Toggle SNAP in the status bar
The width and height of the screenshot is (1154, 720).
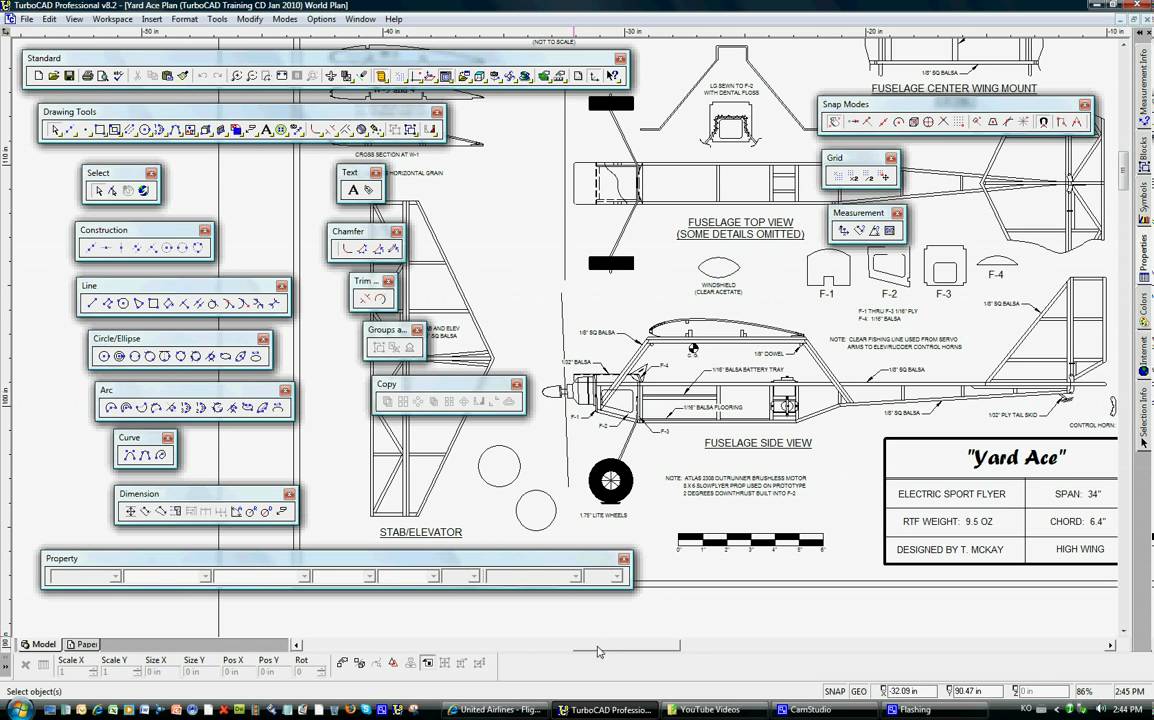pos(836,690)
